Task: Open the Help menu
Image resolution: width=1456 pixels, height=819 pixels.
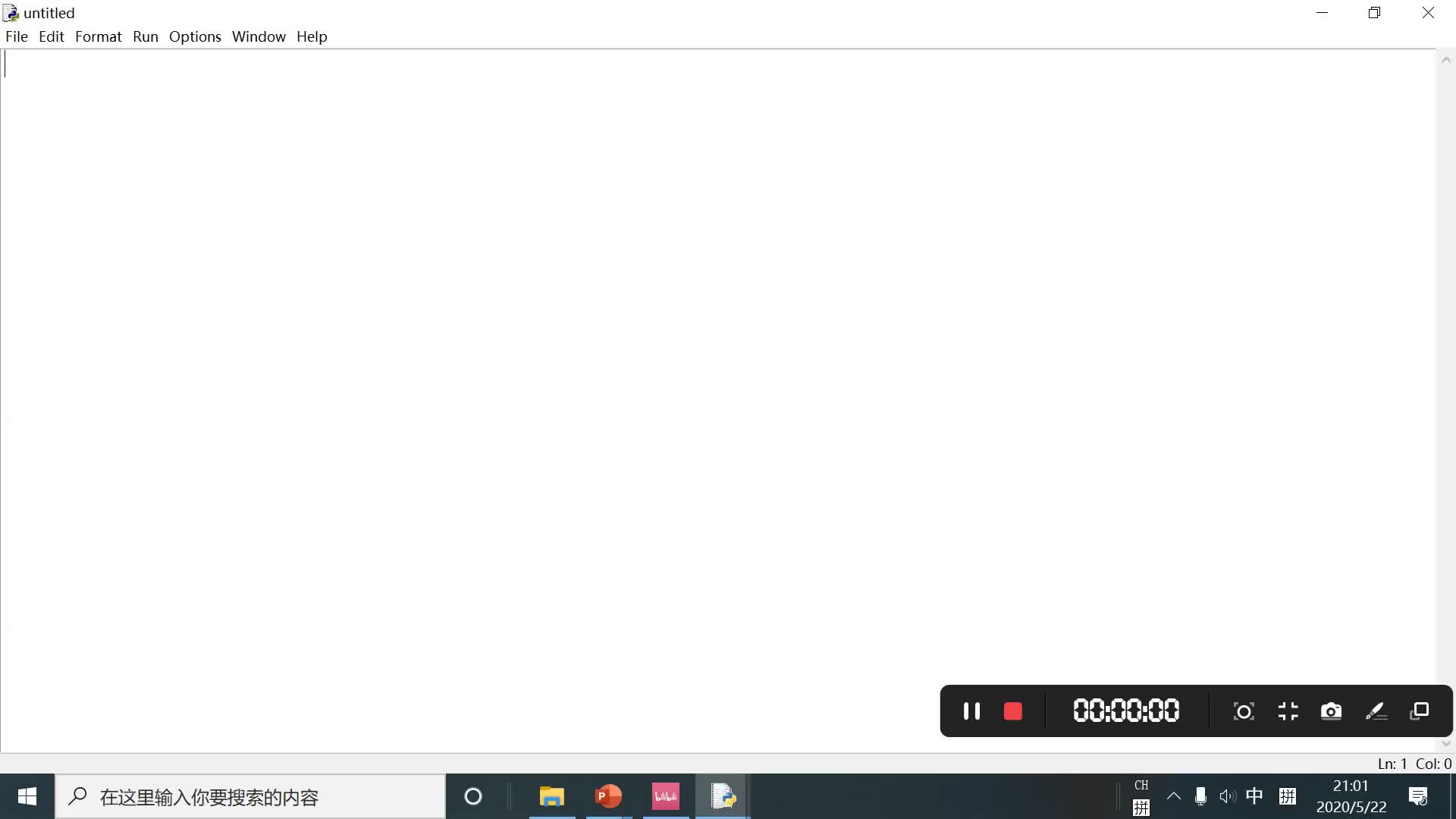Action: [312, 36]
